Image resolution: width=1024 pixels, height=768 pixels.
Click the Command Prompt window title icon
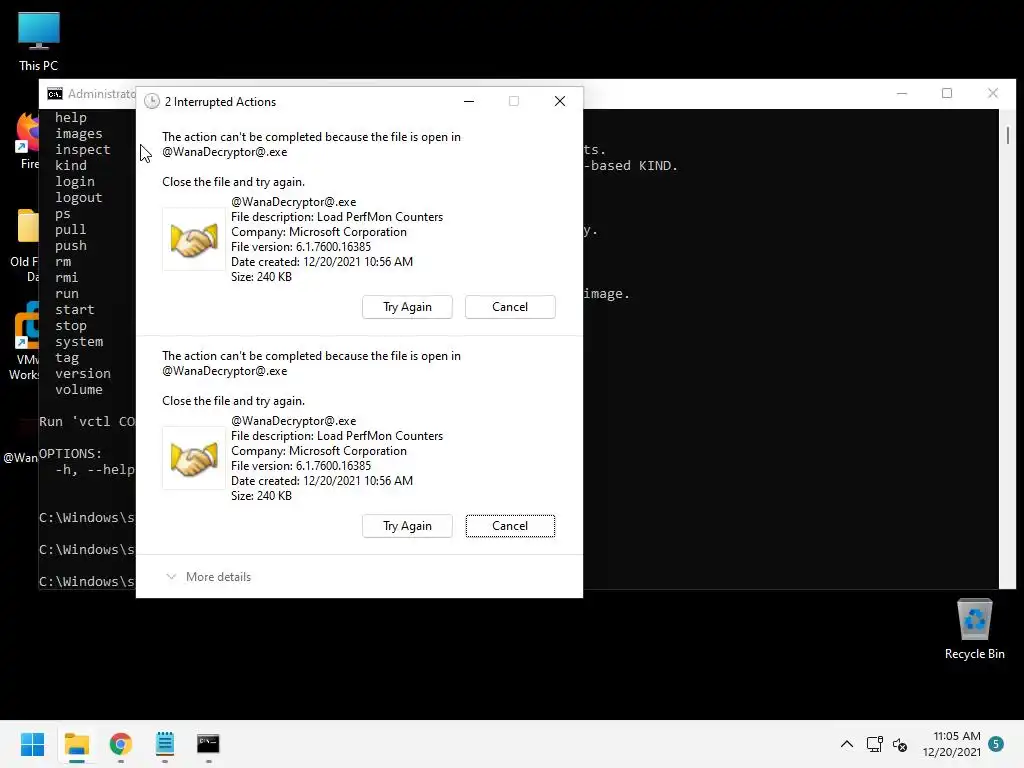click(55, 94)
